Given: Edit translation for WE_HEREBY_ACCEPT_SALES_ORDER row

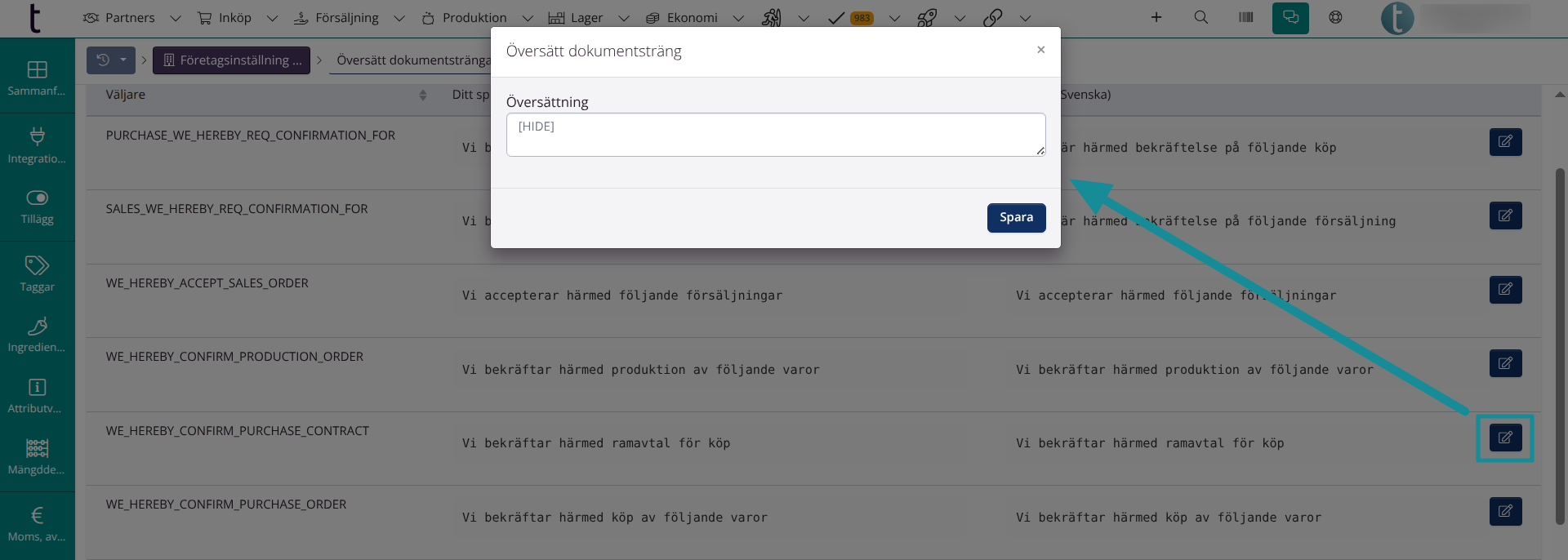Looking at the screenshot, I should [1505, 290].
